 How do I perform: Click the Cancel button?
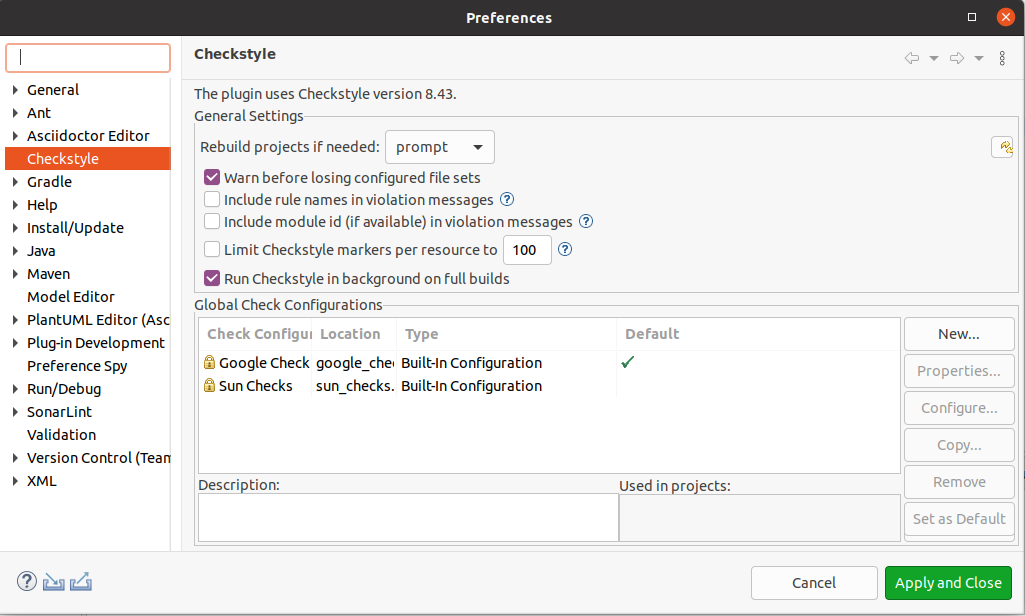[814, 583]
